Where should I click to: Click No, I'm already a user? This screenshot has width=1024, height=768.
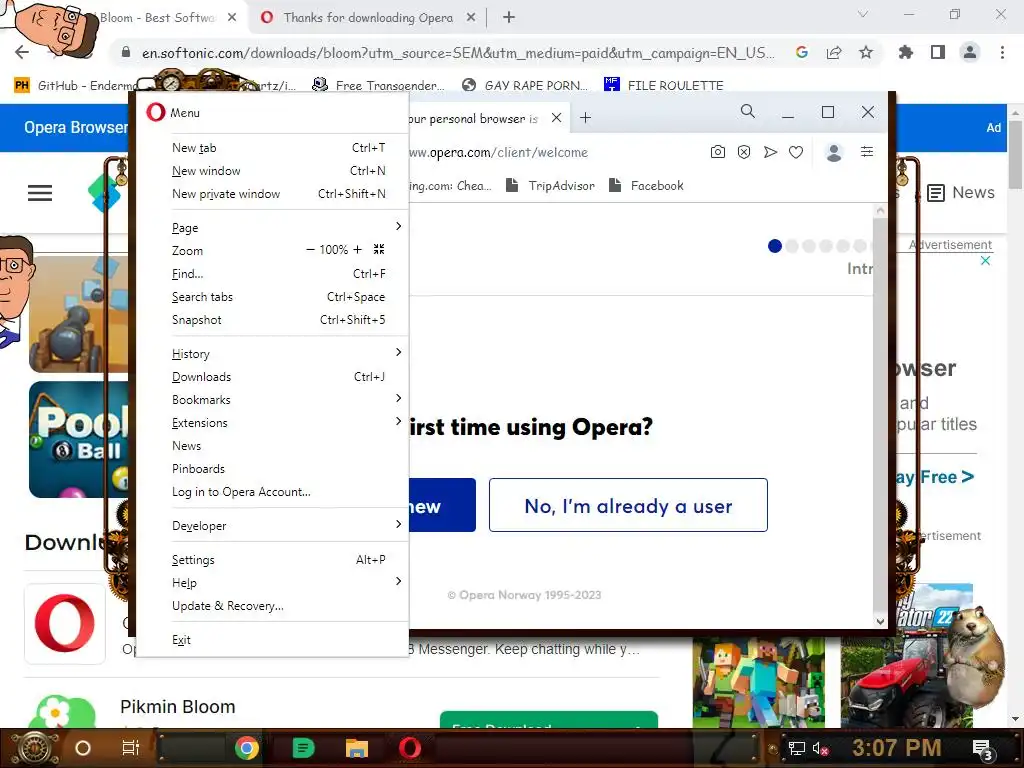point(628,505)
